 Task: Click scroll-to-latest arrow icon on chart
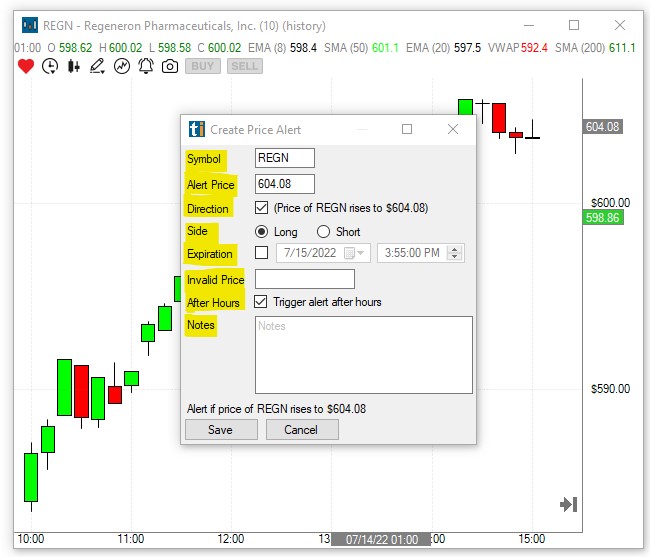(568, 505)
